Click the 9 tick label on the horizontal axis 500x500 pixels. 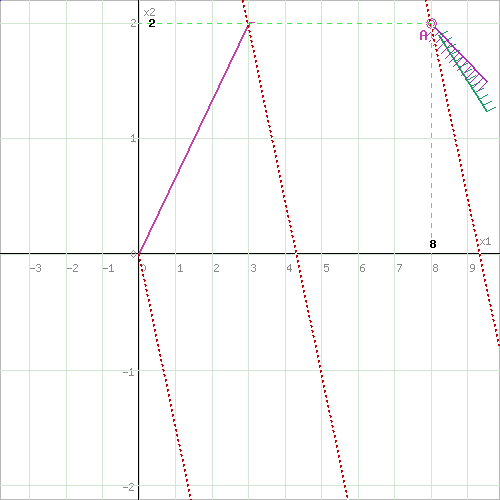pos(472,268)
